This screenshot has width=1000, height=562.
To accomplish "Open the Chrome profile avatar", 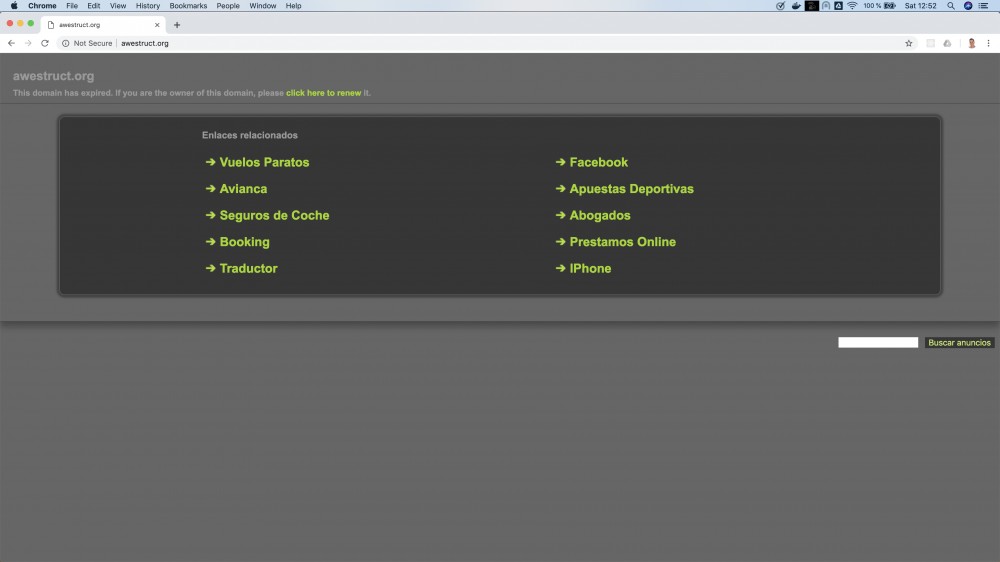I will (x=971, y=43).
